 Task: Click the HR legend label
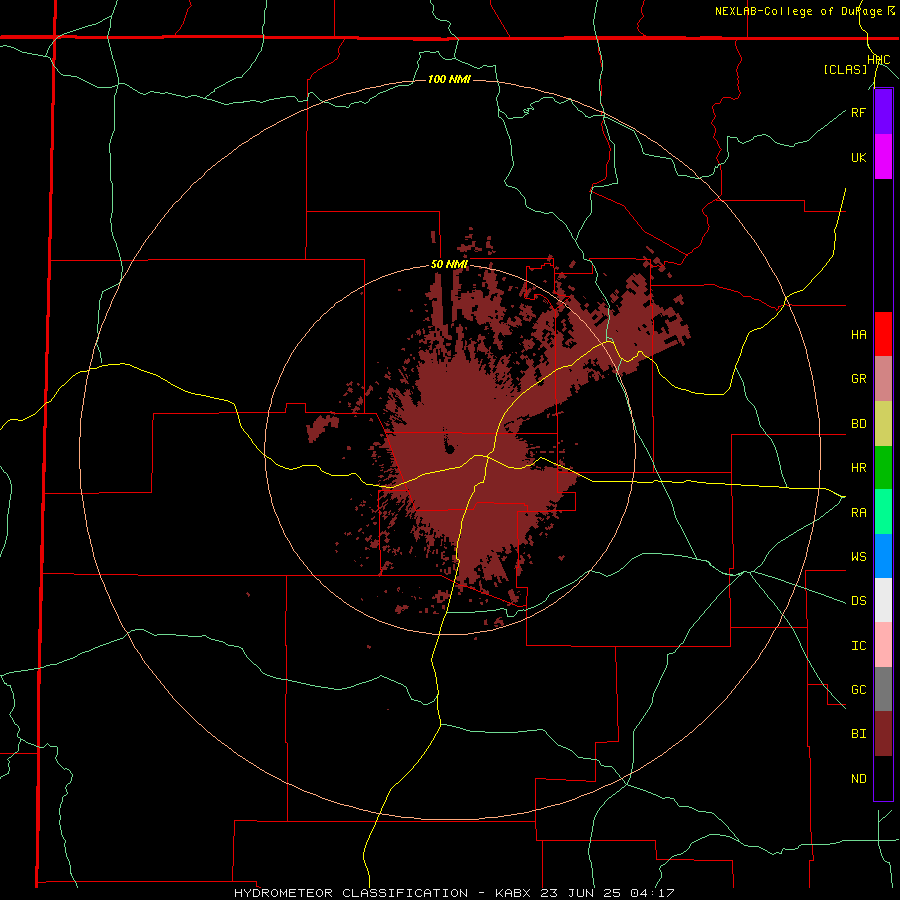[x=858, y=468]
